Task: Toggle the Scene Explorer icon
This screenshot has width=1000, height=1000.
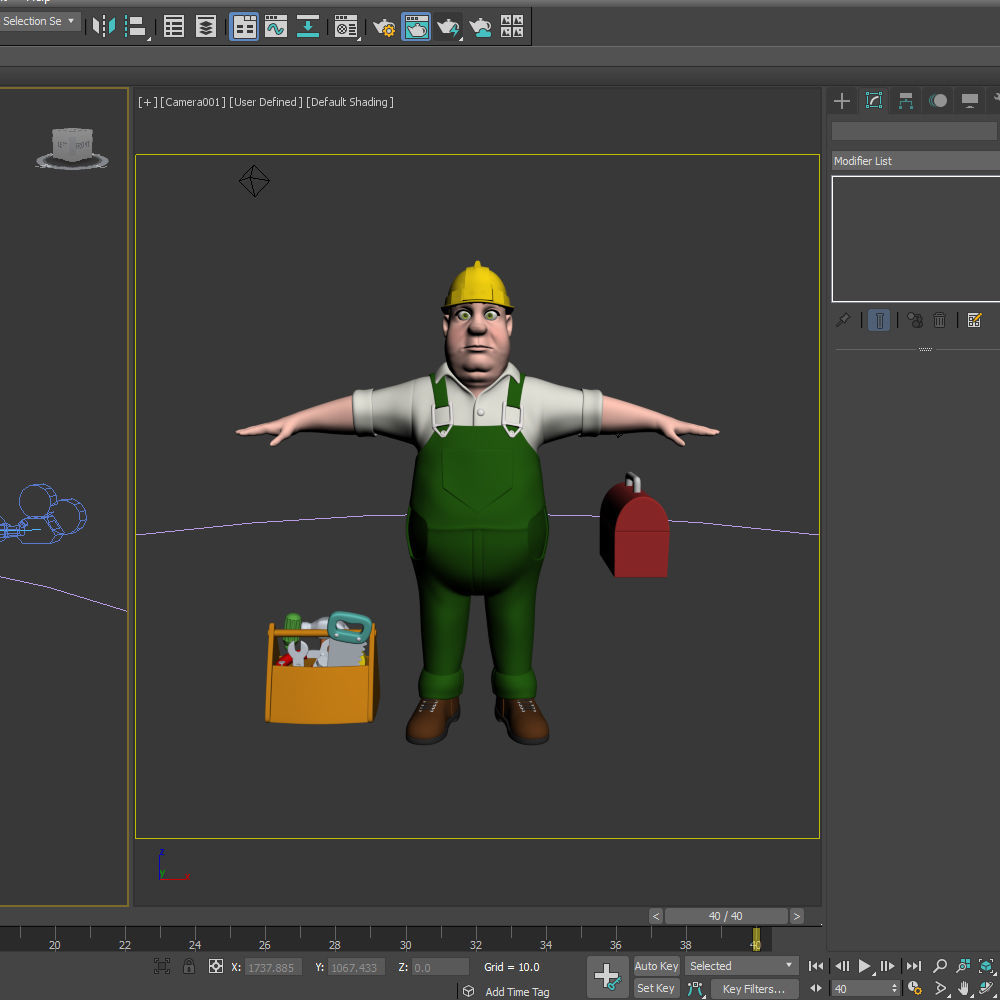Action: (173, 26)
